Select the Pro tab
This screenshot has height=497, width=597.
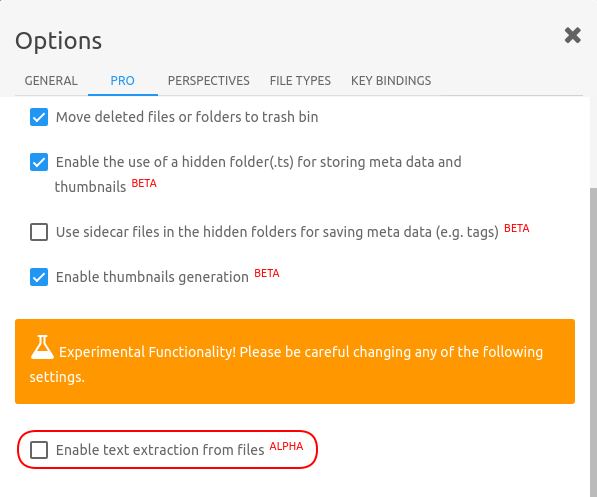point(123,81)
